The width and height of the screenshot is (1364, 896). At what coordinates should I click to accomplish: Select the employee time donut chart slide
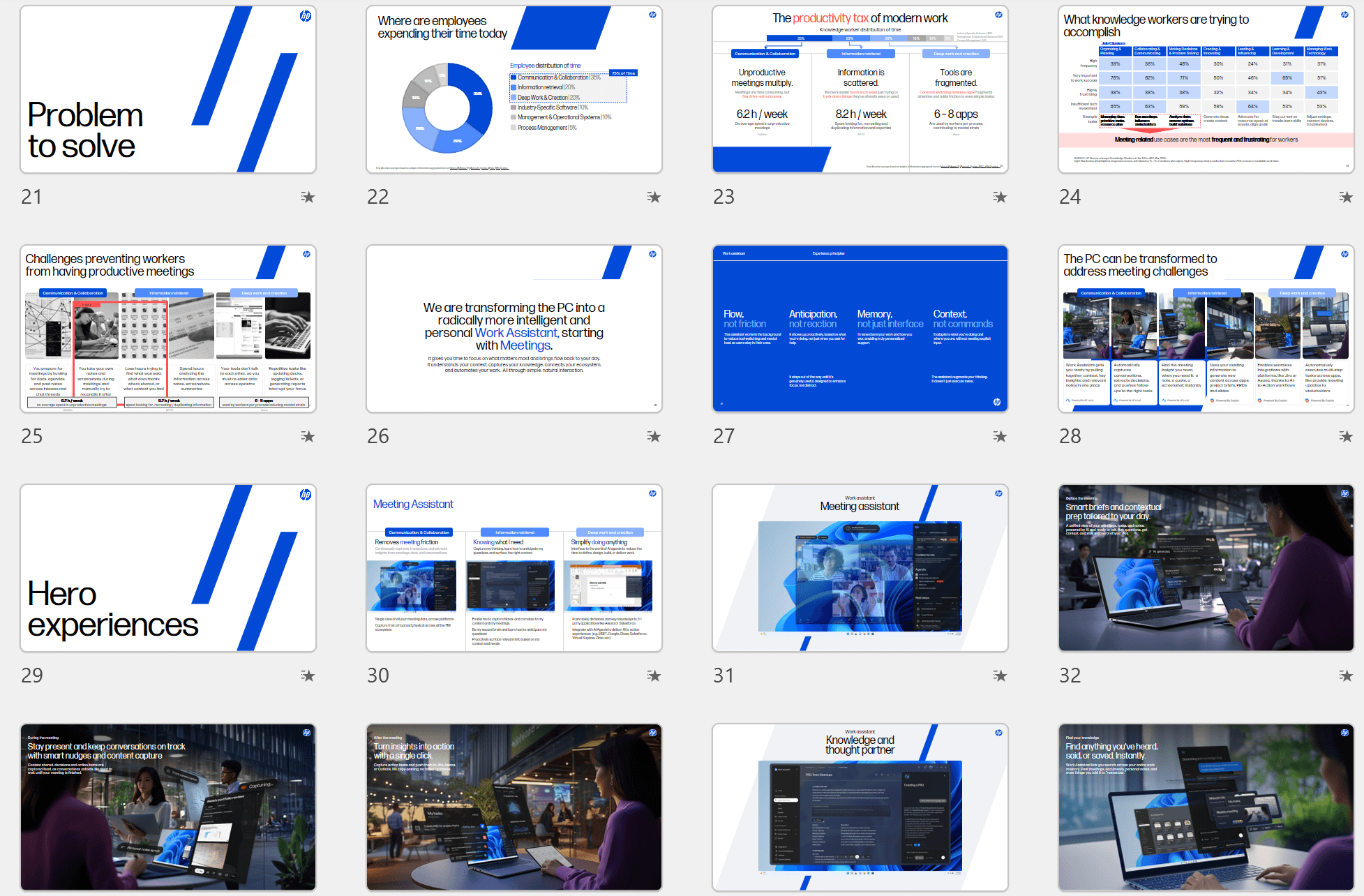pos(514,89)
